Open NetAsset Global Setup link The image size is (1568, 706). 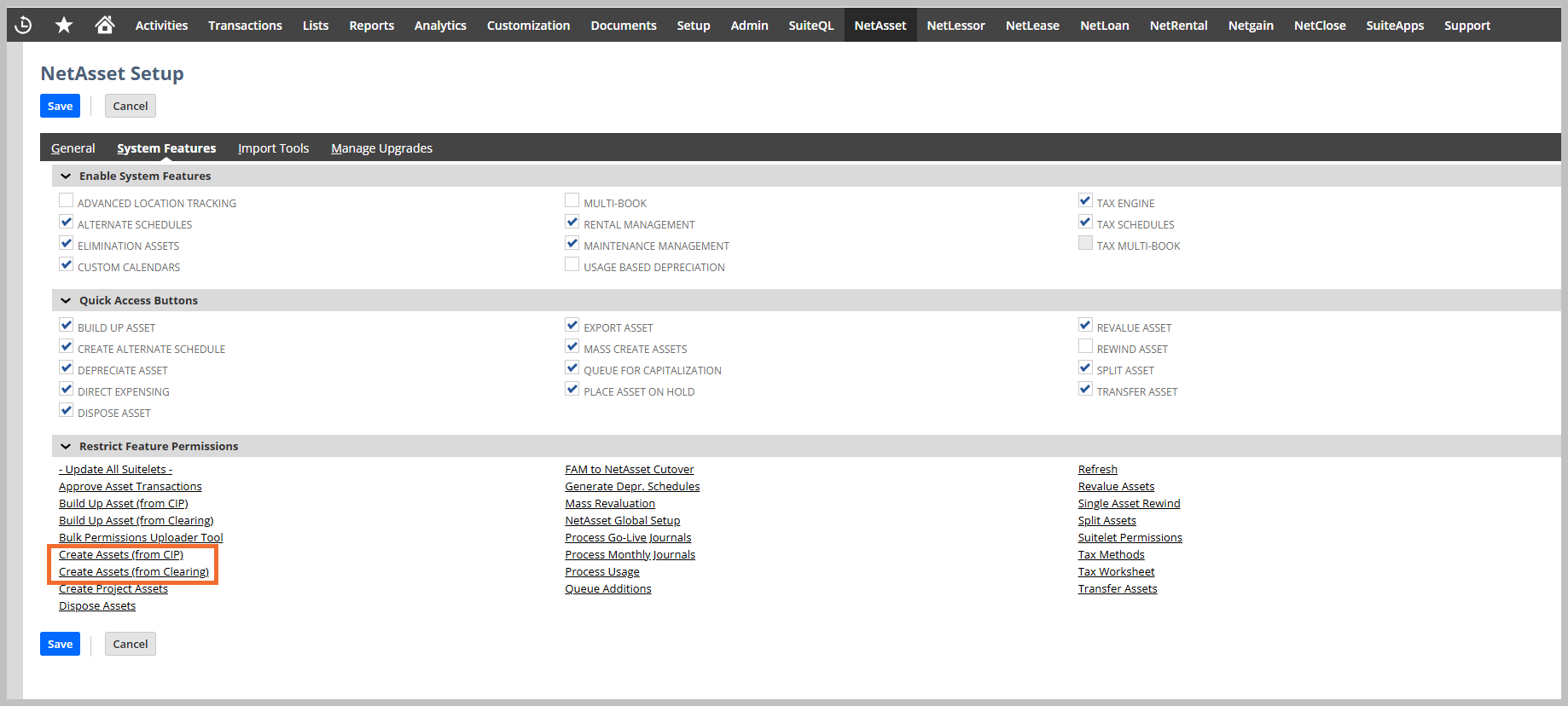(x=623, y=520)
